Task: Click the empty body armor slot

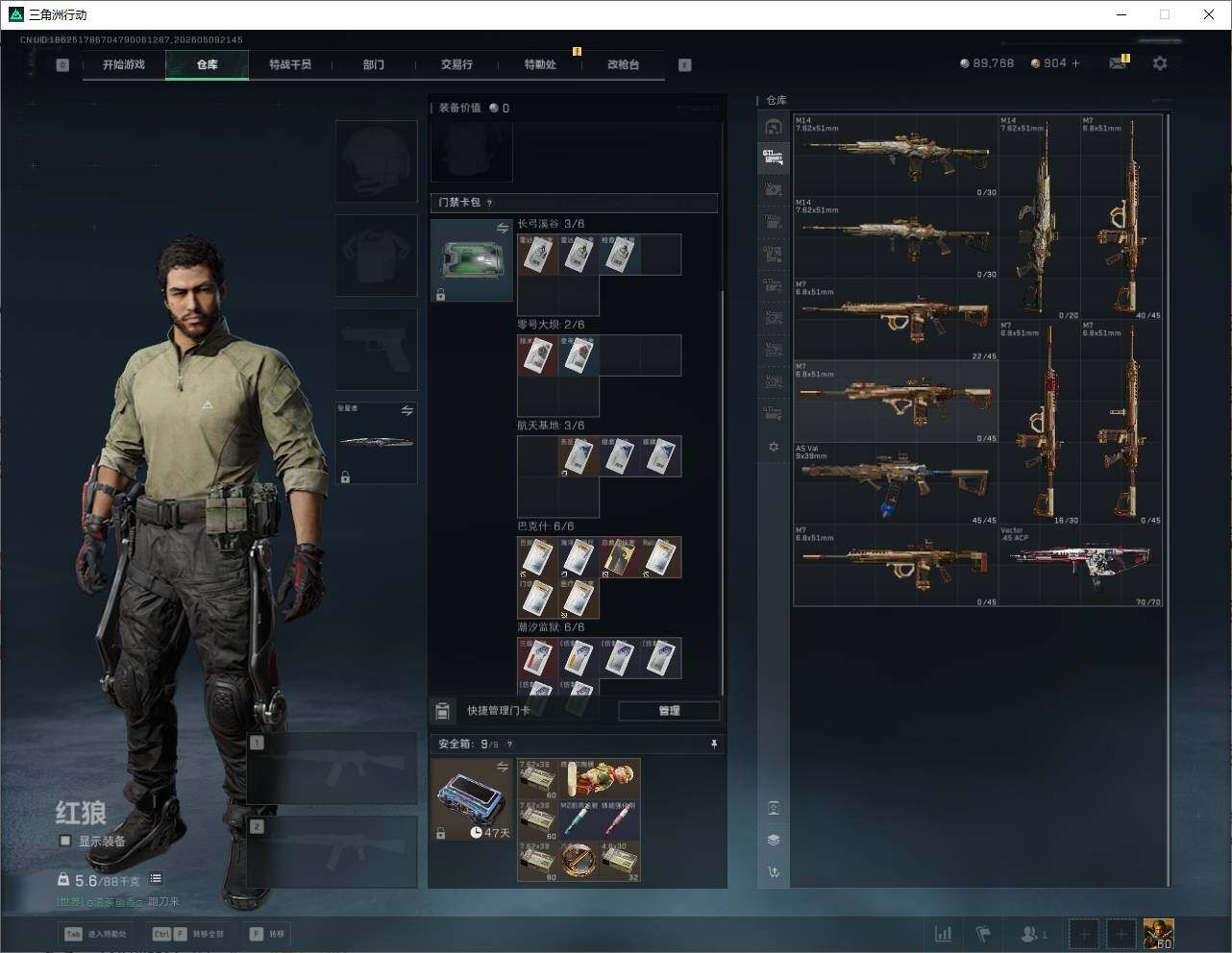Action: click(376, 255)
